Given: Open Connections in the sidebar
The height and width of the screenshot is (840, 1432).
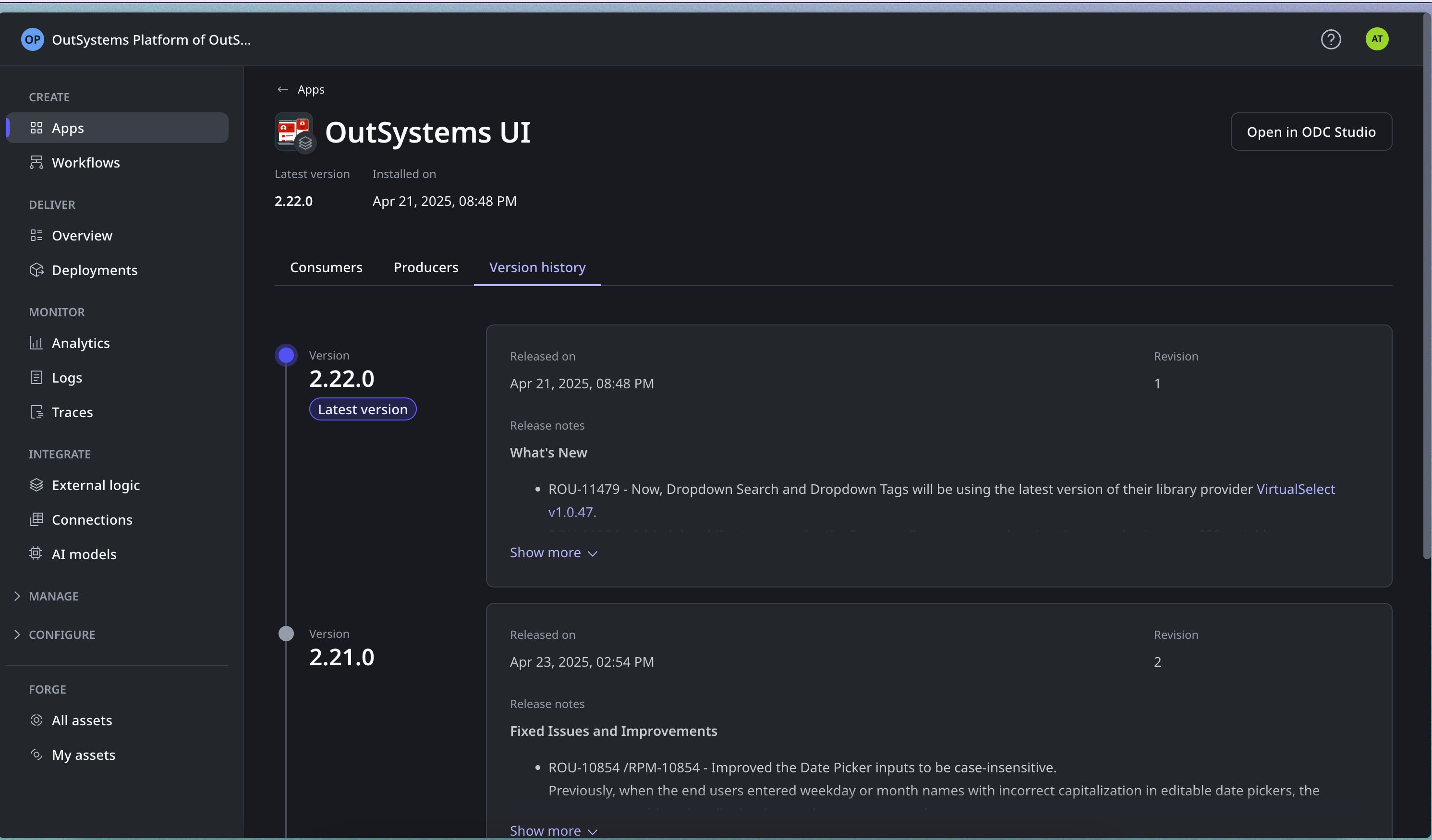Looking at the screenshot, I should 117,519.
